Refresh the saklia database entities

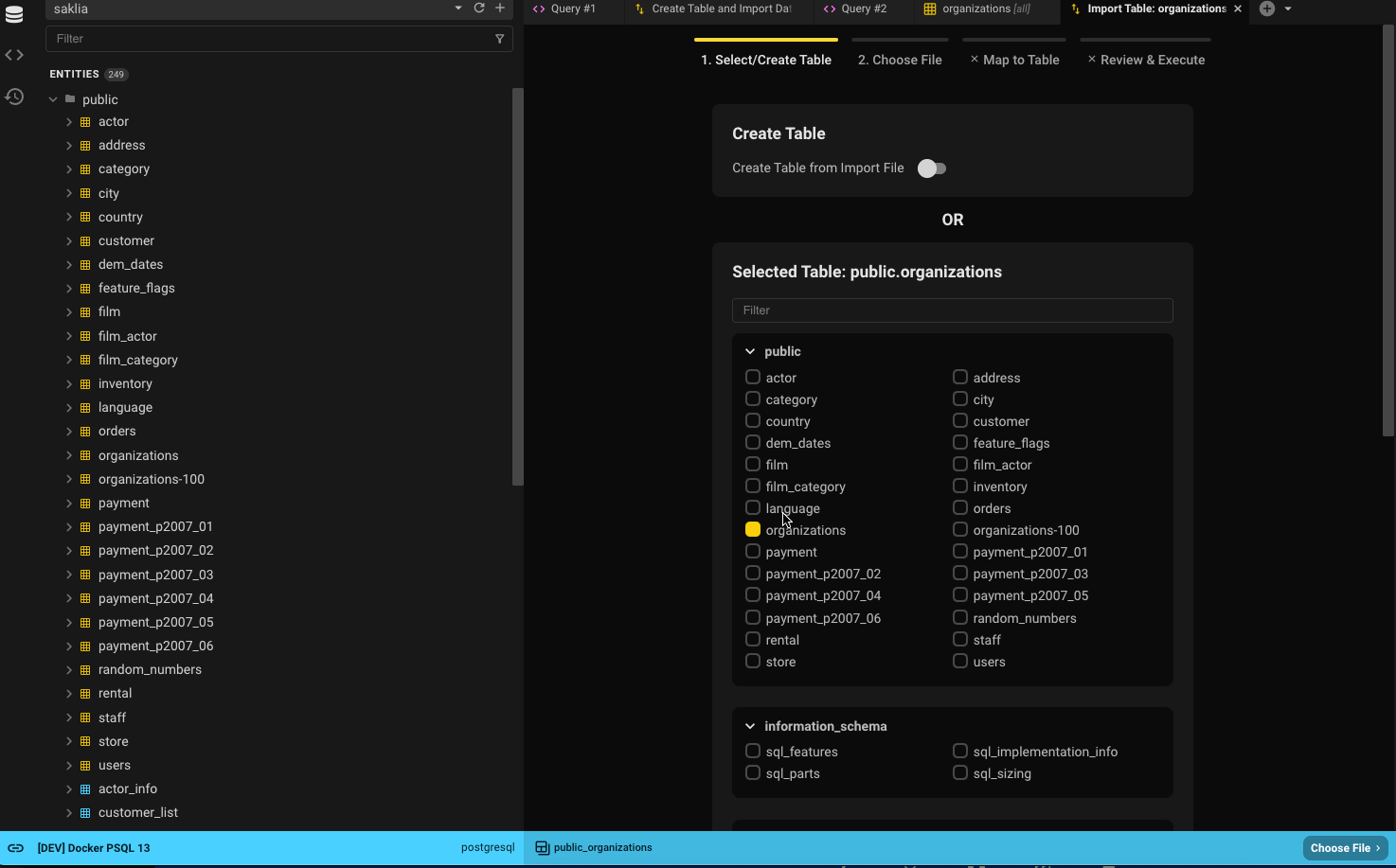[479, 9]
